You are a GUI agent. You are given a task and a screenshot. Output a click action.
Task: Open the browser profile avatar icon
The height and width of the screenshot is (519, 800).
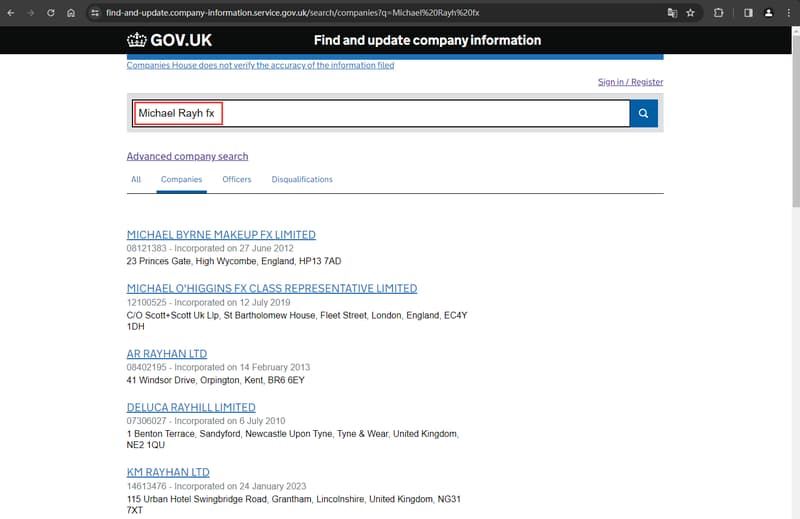pos(768,13)
